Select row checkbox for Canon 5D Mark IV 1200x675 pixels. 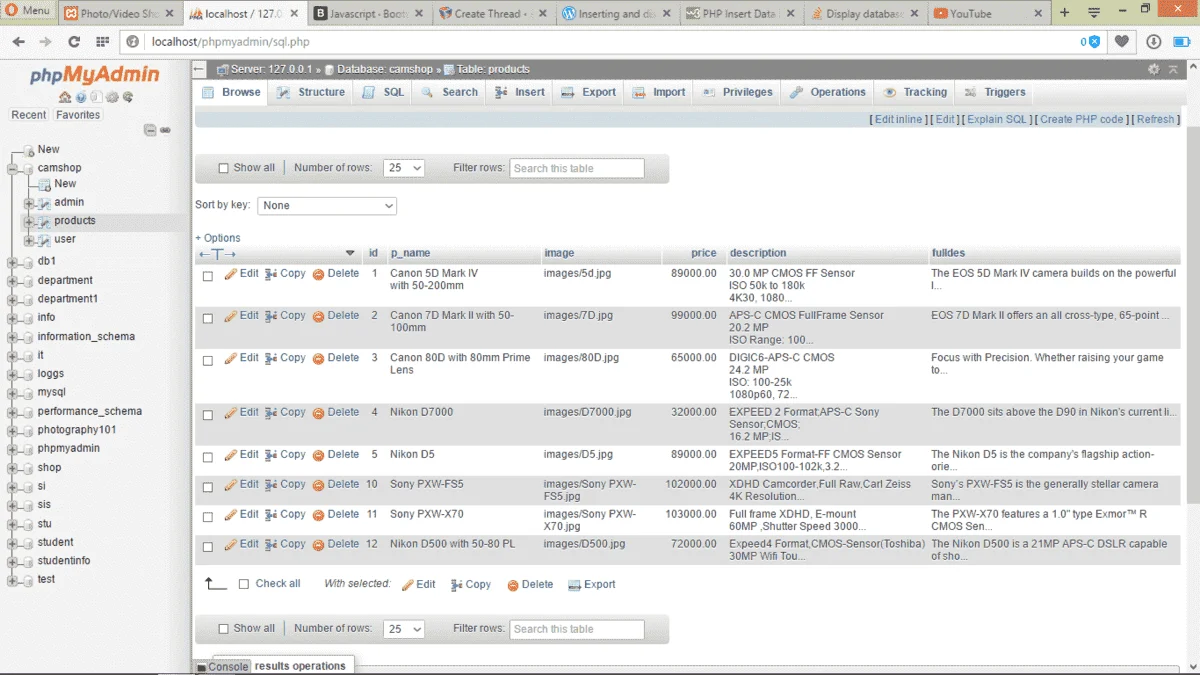[x=208, y=276]
